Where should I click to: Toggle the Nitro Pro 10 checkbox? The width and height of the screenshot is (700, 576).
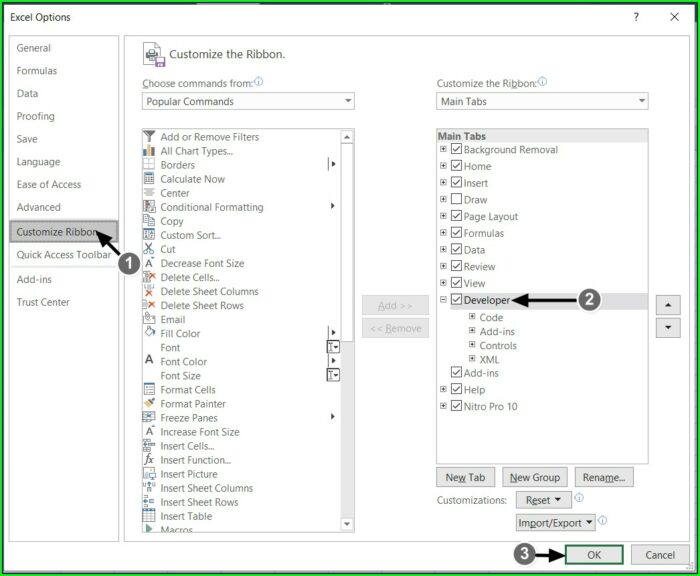(x=456, y=405)
